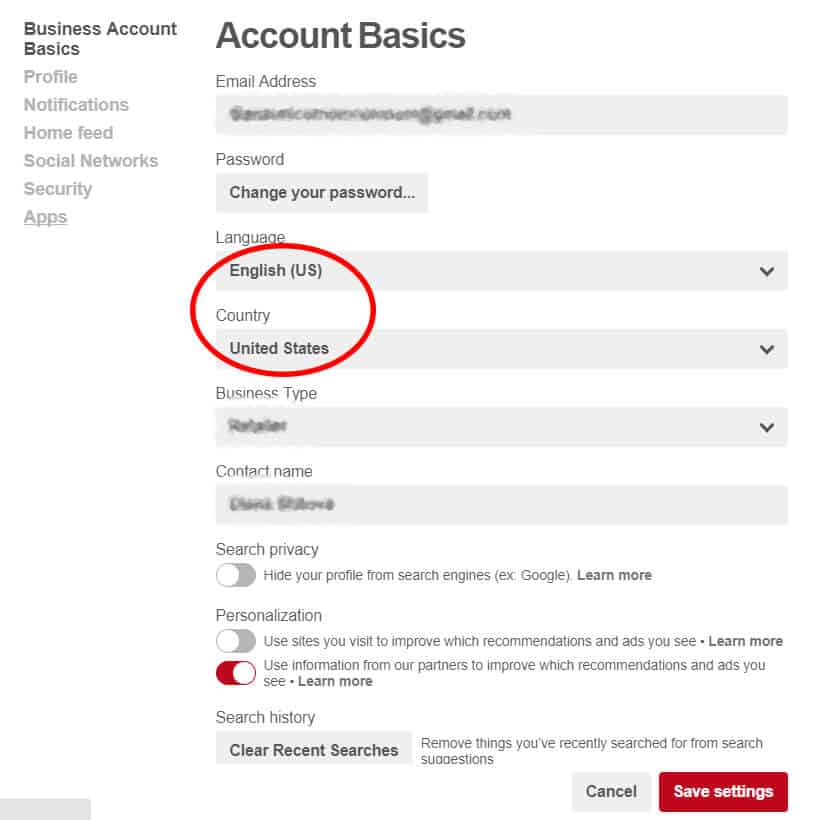Expand Business Type dropdown chevron arrow

pyautogui.click(x=767, y=427)
